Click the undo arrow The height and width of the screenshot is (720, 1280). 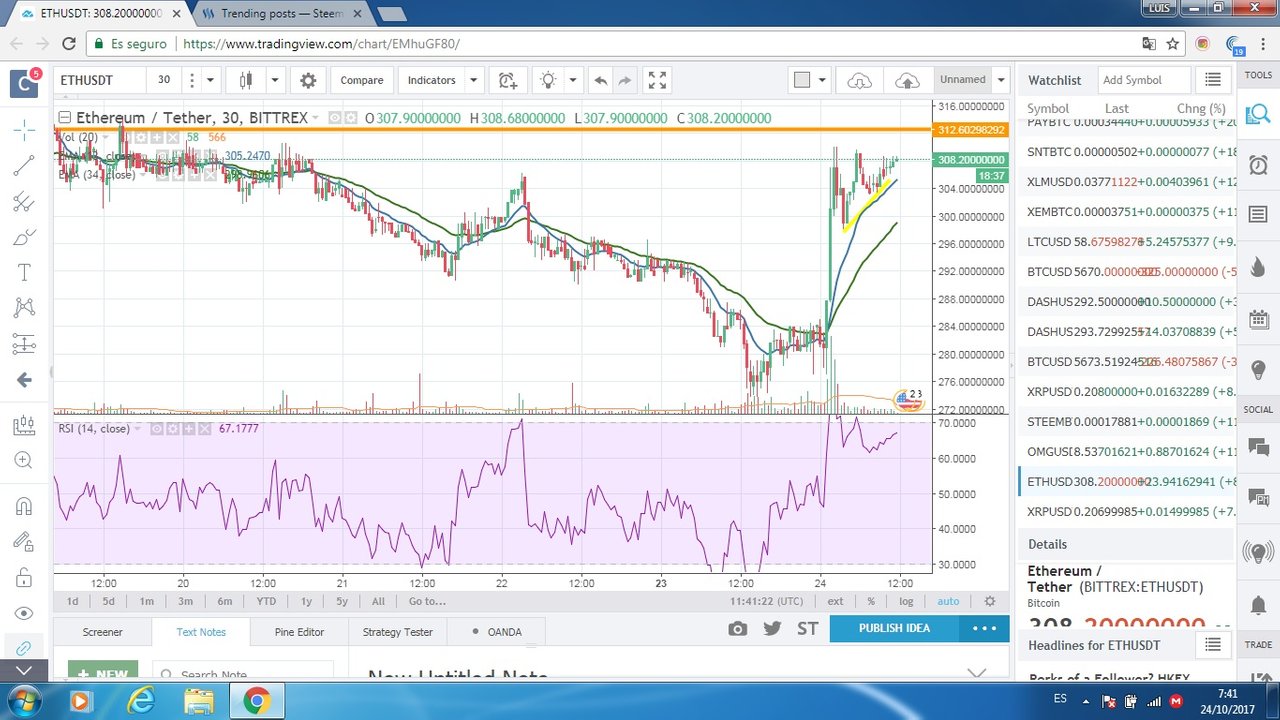[601, 80]
